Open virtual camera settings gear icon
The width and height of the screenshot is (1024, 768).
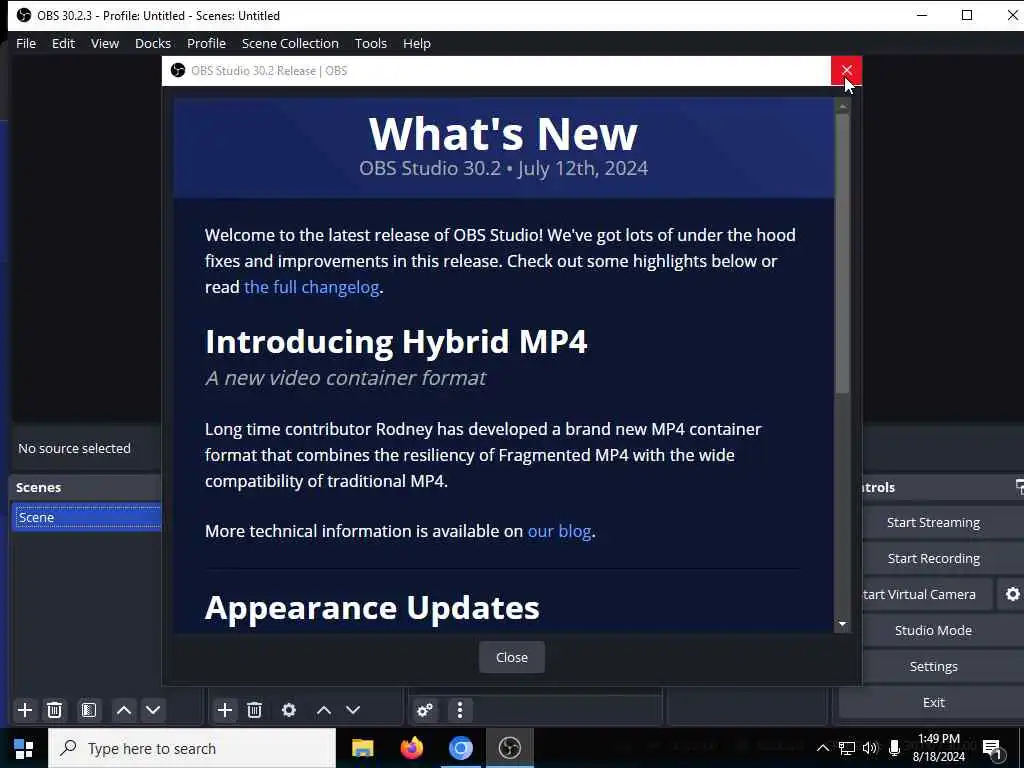click(1012, 594)
